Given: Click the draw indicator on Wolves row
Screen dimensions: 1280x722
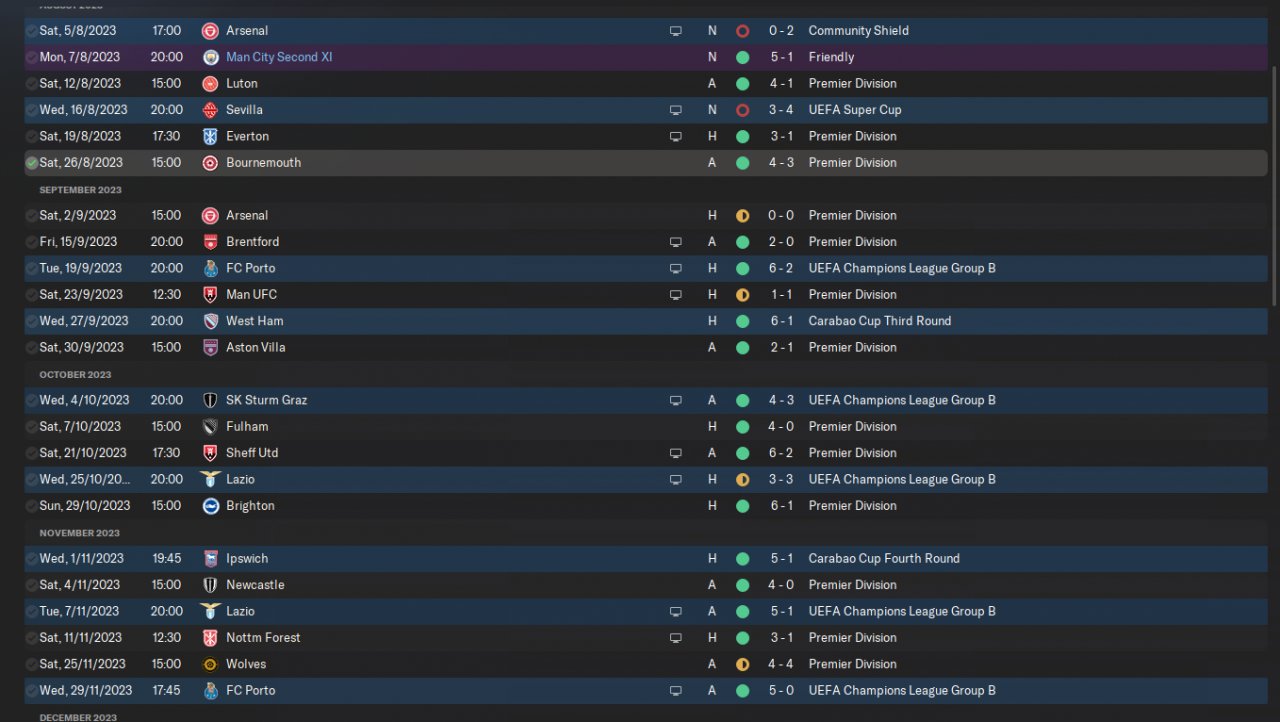Looking at the screenshot, I should tap(742, 664).
